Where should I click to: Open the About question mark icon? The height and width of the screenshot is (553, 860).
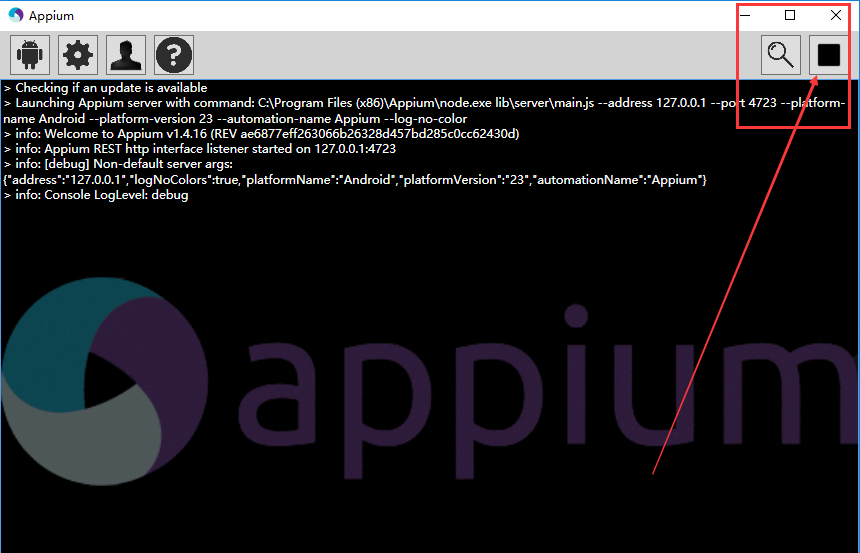174,55
